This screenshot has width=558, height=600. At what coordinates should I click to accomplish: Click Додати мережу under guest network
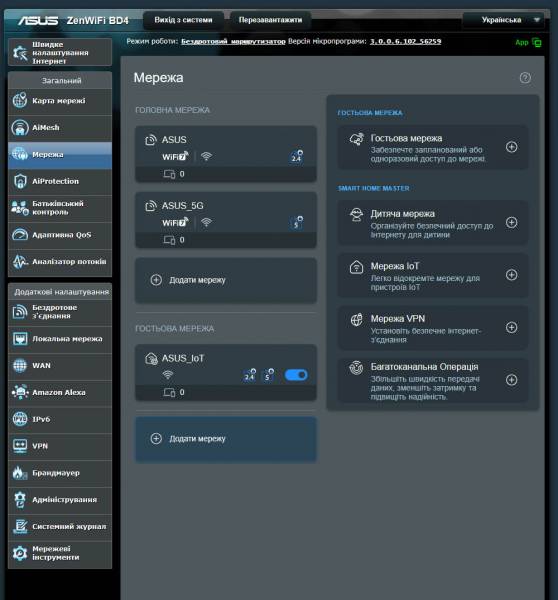(x=226, y=439)
